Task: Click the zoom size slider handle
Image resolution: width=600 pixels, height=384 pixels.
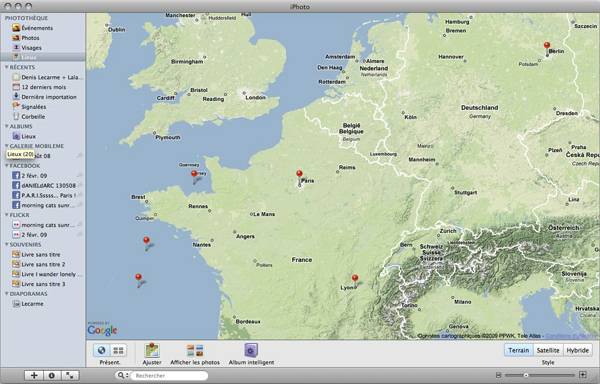Action: tap(526, 375)
